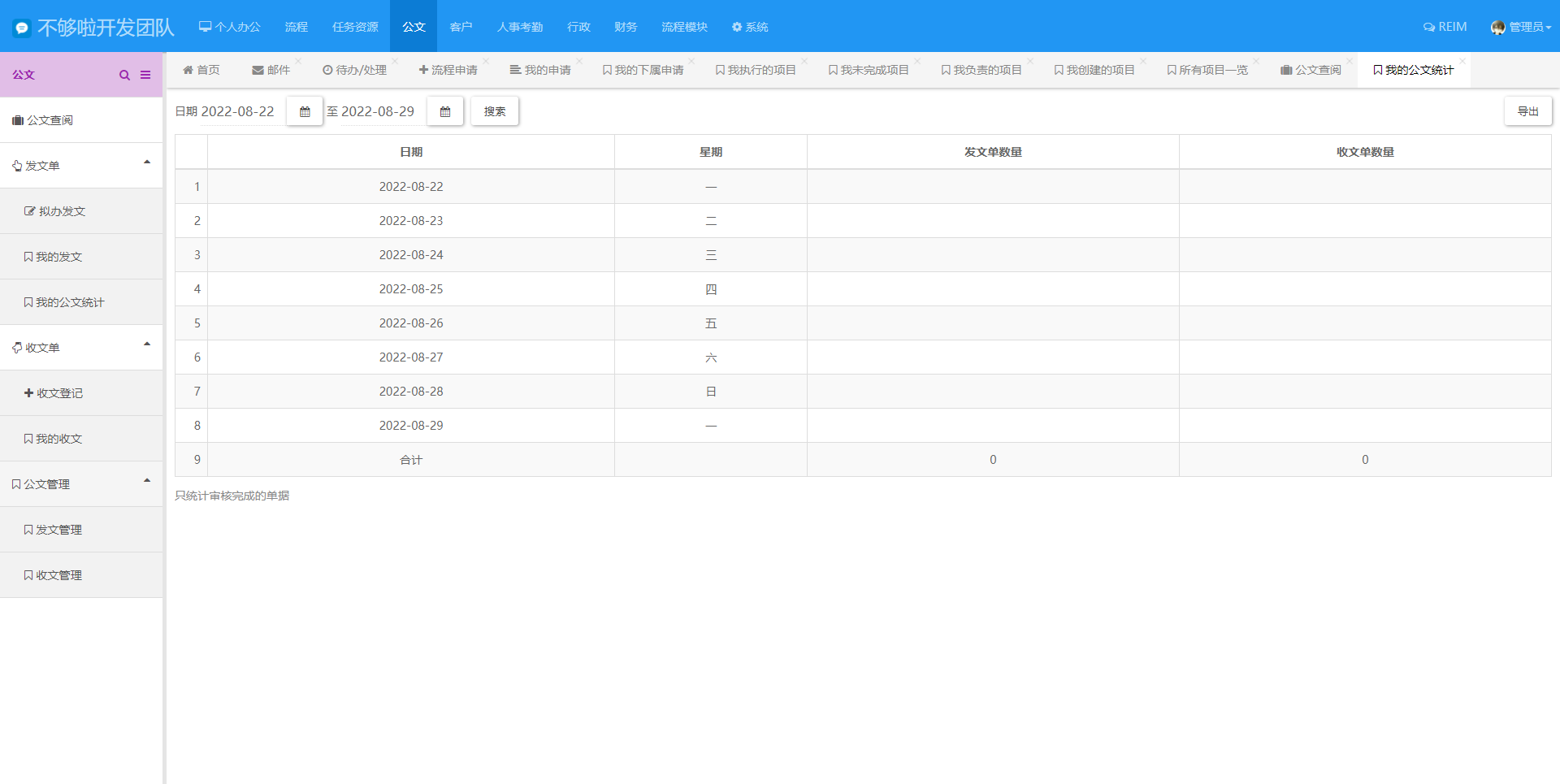Viewport: 1560px width, 784px height.
Task: Open the start date calendar picker
Action: (x=305, y=111)
